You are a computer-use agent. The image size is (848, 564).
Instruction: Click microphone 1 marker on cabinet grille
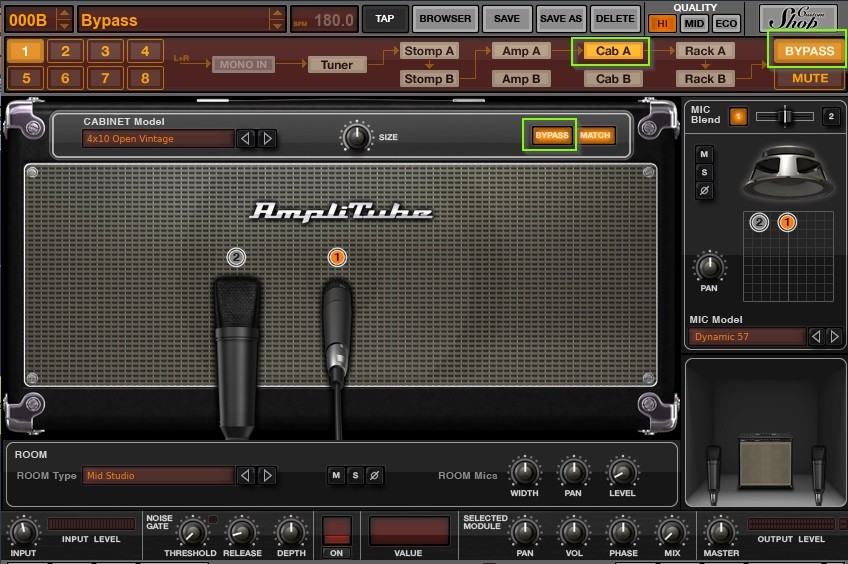[337, 257]
